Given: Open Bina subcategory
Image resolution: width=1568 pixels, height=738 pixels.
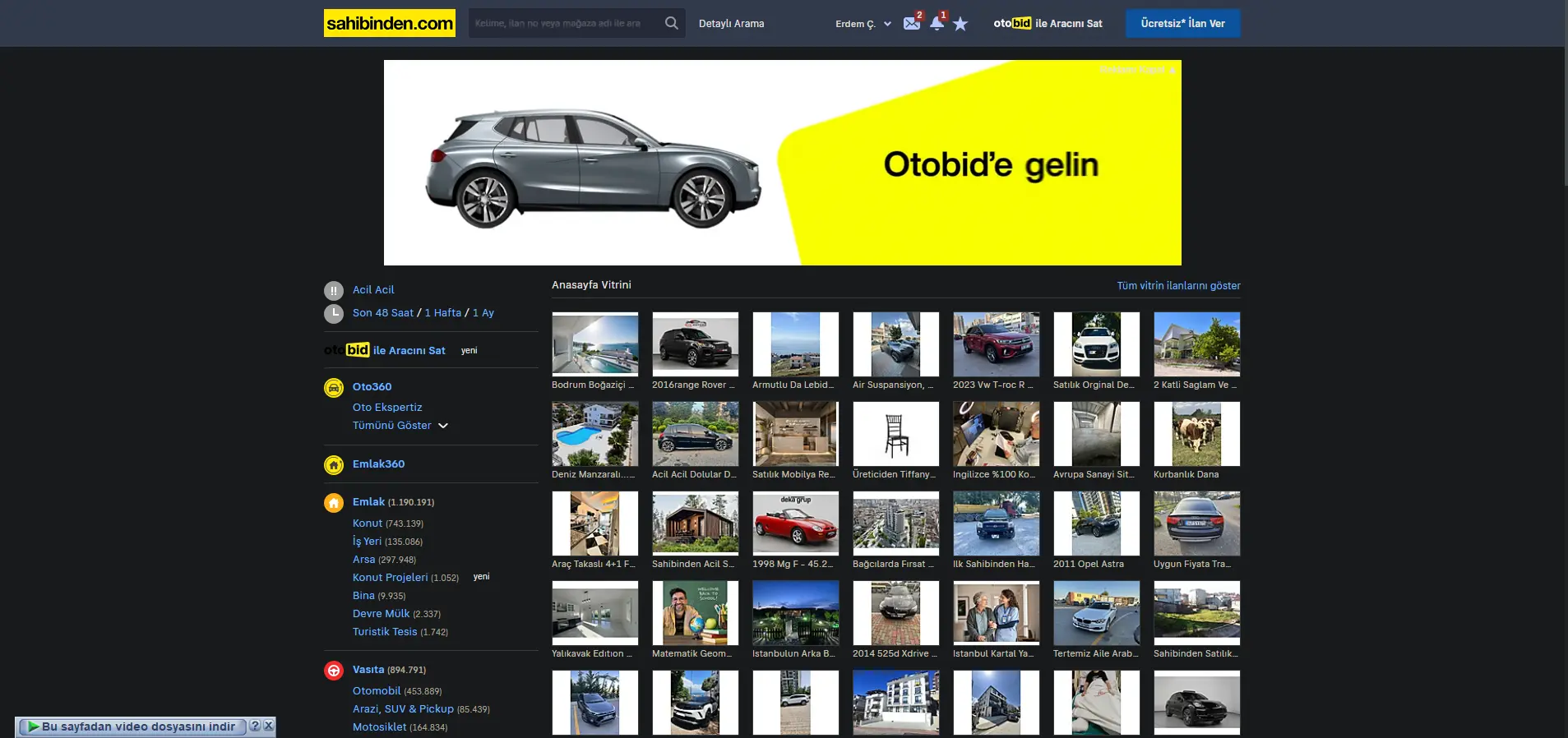Looking at the screenshot, I should click(363, 596).
